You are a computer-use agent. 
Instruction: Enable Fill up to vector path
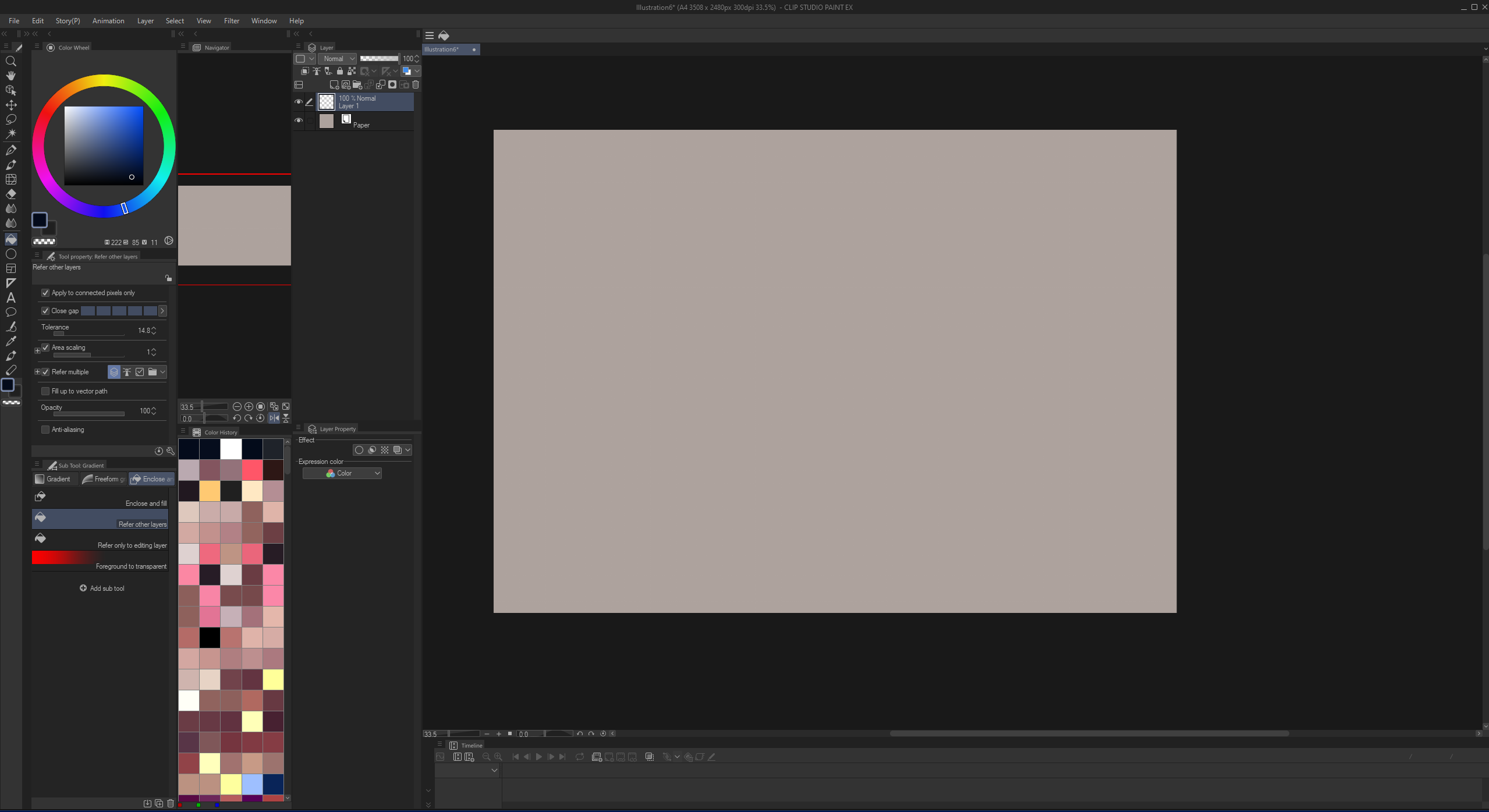pyautogui.click(x=45, y=391)
